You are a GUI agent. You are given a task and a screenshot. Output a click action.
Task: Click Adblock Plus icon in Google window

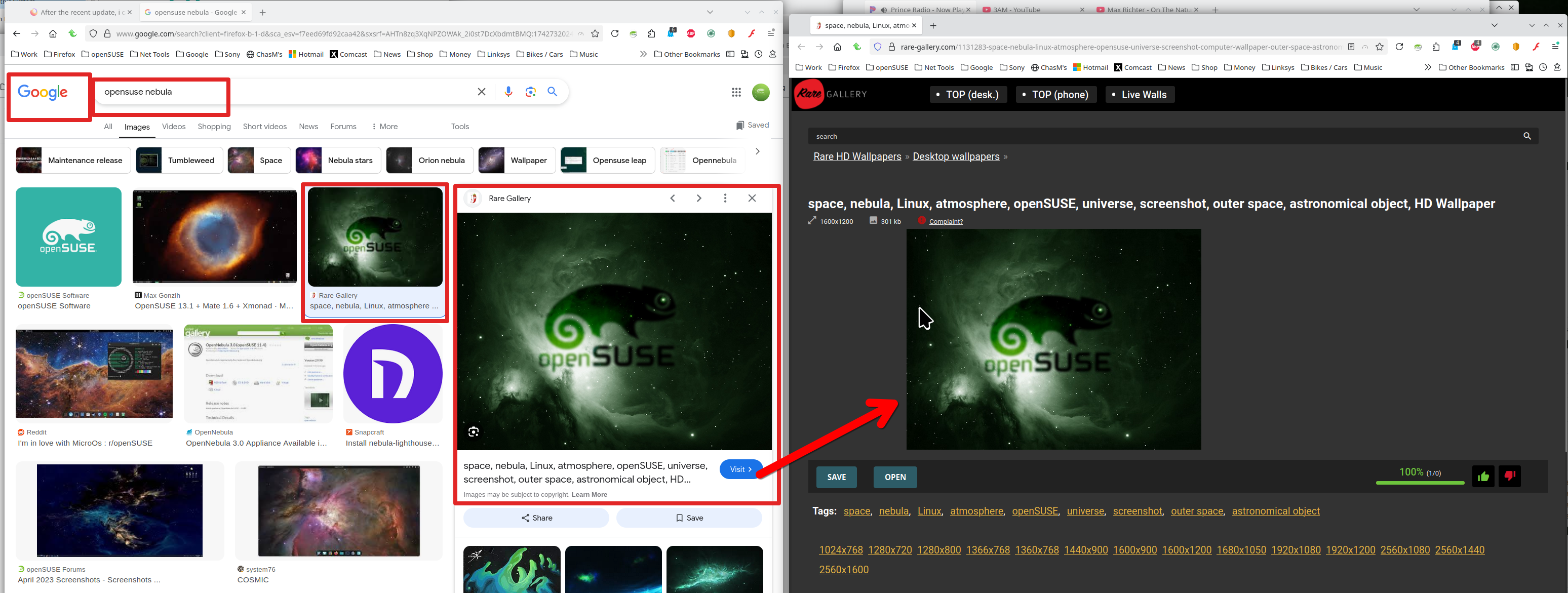(691, 33)
